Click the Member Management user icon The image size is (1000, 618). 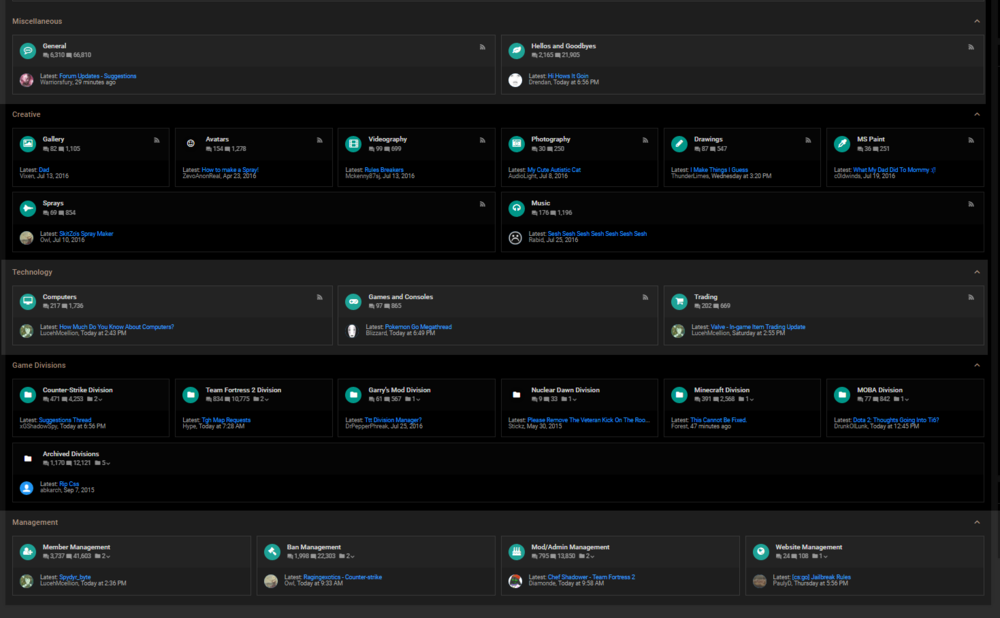point(27,552)
